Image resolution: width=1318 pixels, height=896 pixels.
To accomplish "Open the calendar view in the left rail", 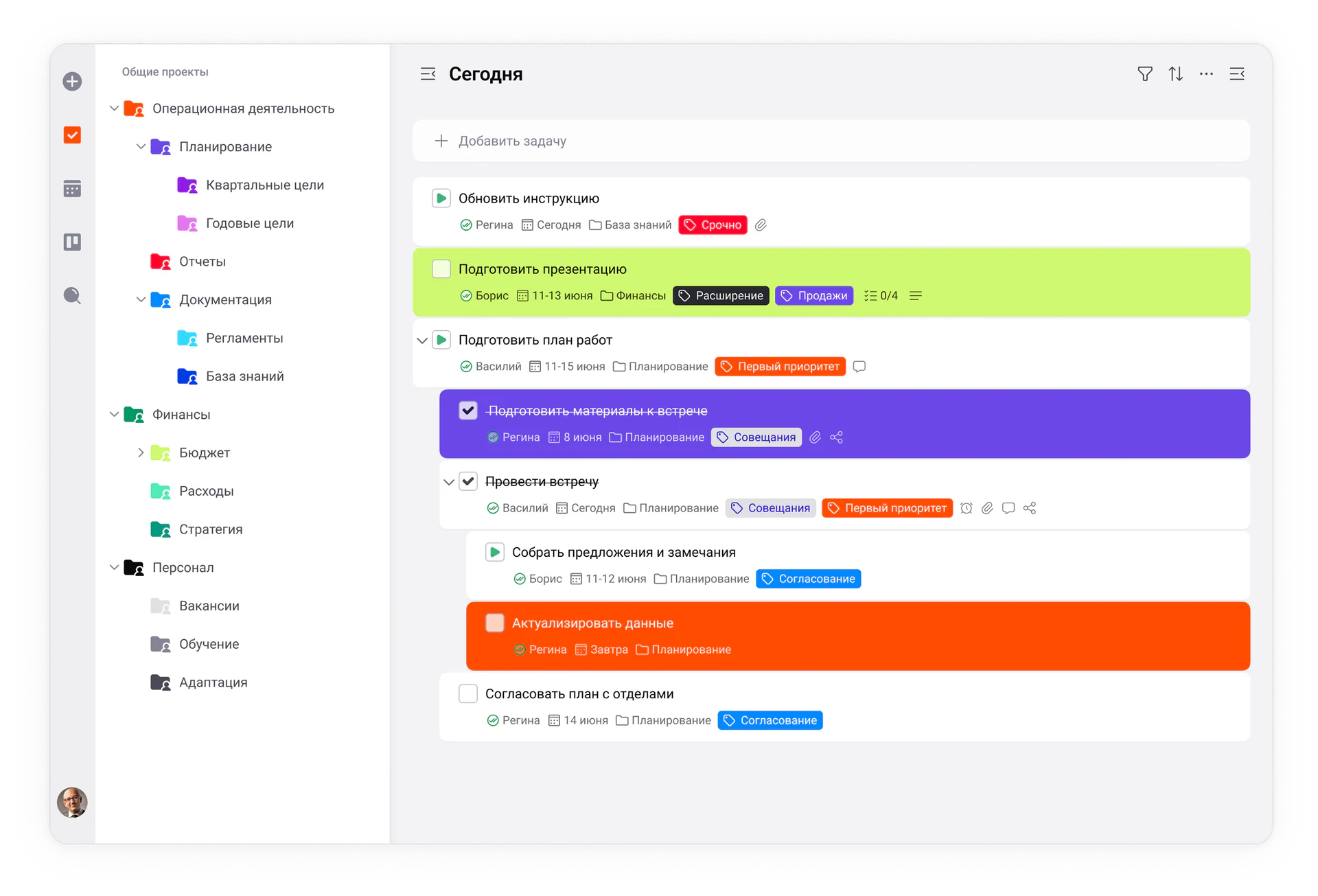I will 72,189.
